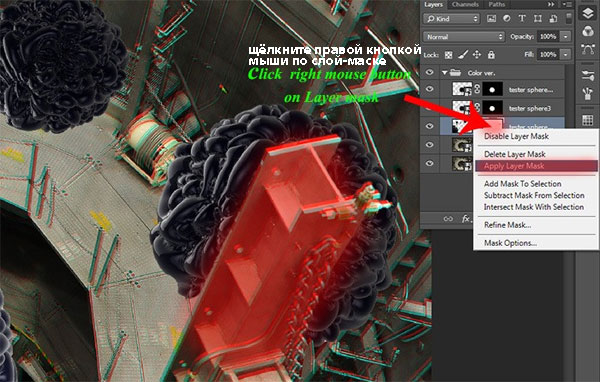Switch to the Layers tab
Image resolution: width=600 pixels, height=382 pixels.
[434, 5]
